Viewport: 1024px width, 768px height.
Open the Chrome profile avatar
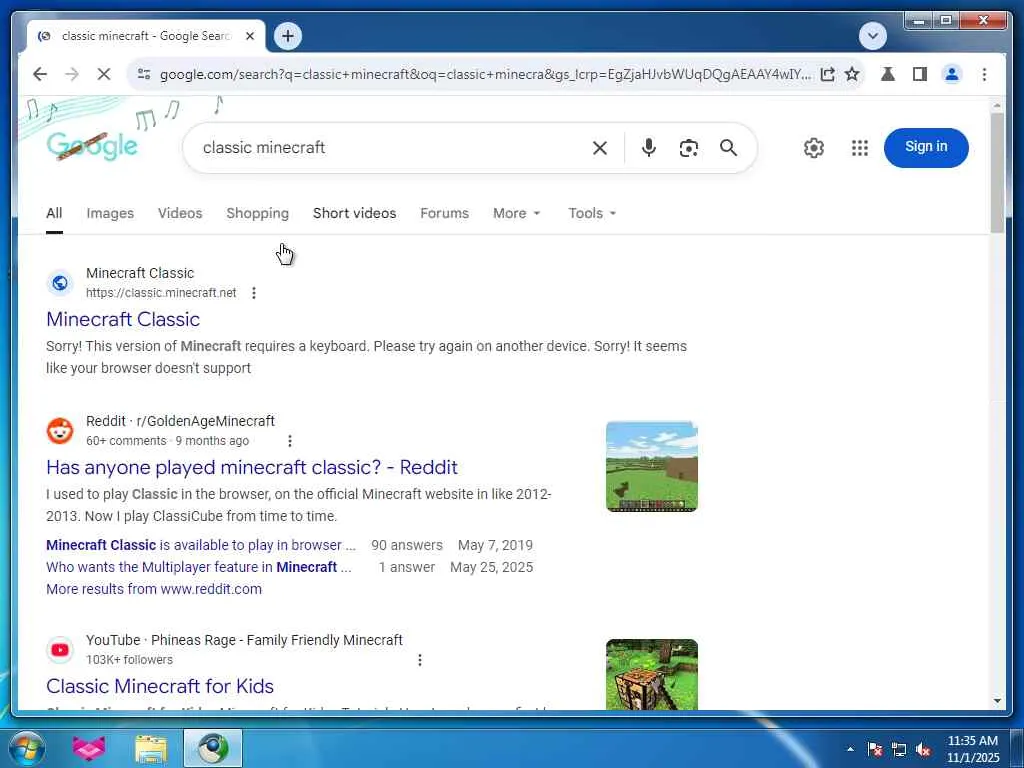[952, 74]
